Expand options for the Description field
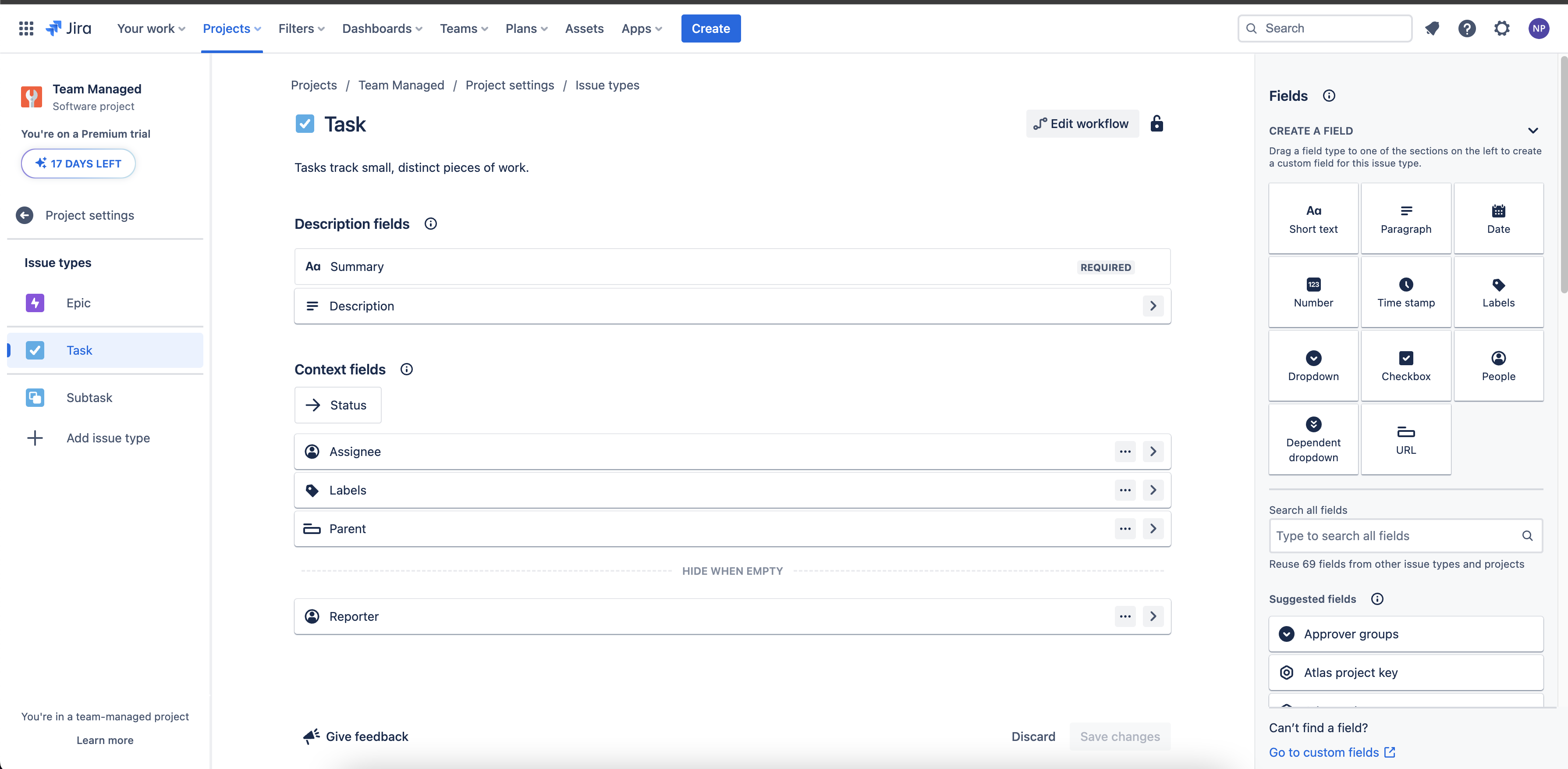1568x769 pixels. click(x=1153, y=306)
